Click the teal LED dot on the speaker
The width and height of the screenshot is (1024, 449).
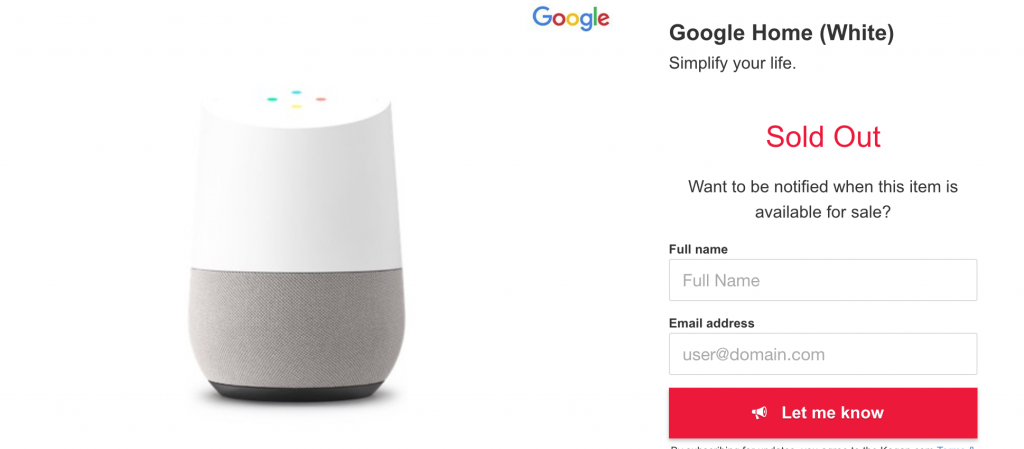pyautogui.click(x=272, y=100)
